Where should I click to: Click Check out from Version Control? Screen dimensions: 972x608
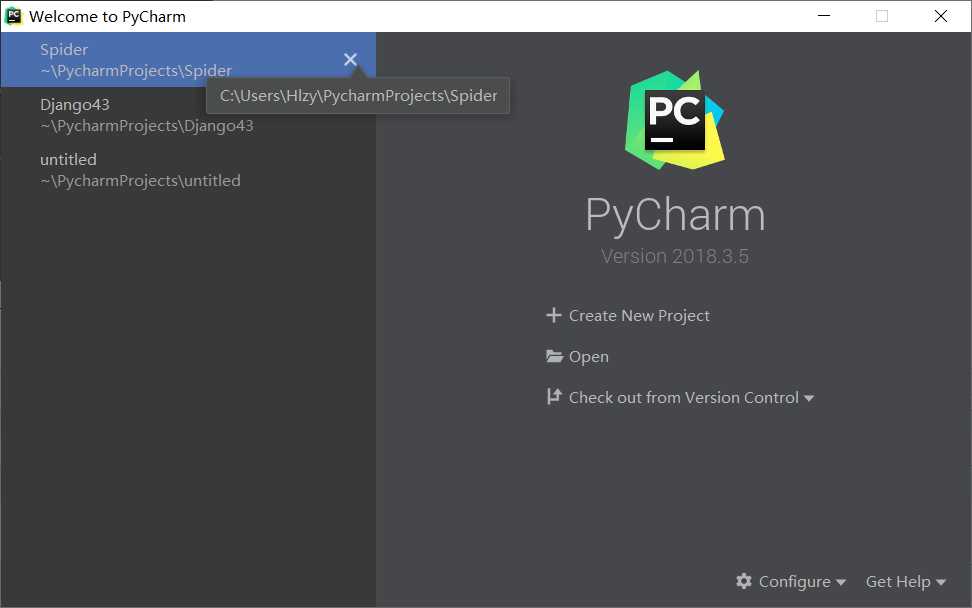(684, 397)
